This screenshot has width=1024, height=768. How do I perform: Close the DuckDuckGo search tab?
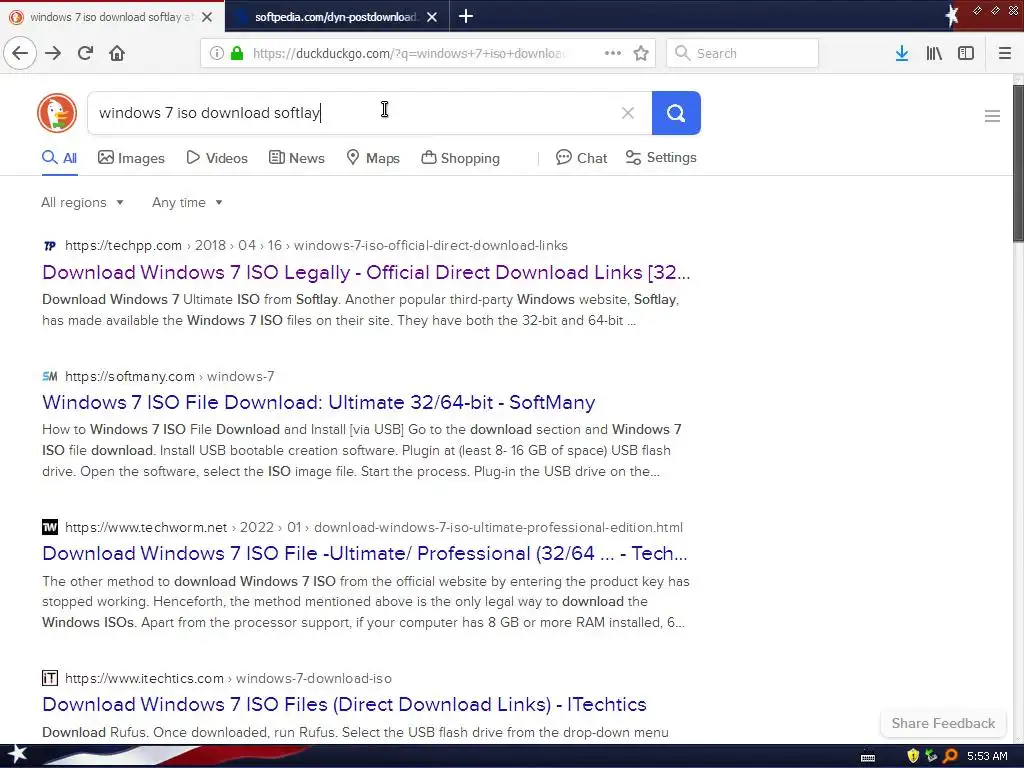click(x=207, y=17)
